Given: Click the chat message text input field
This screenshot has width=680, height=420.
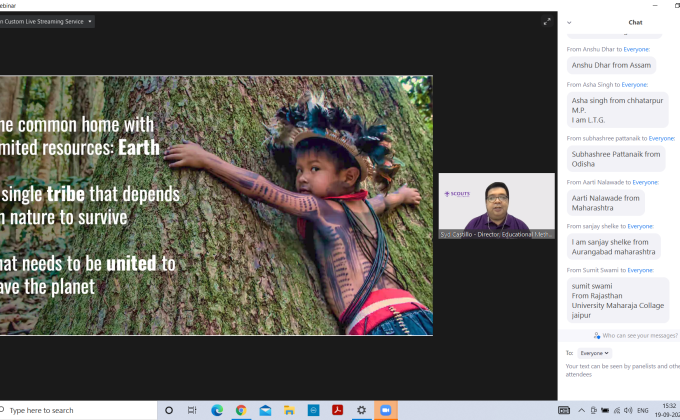Looking at the screenshot, I should coord(620,370).
